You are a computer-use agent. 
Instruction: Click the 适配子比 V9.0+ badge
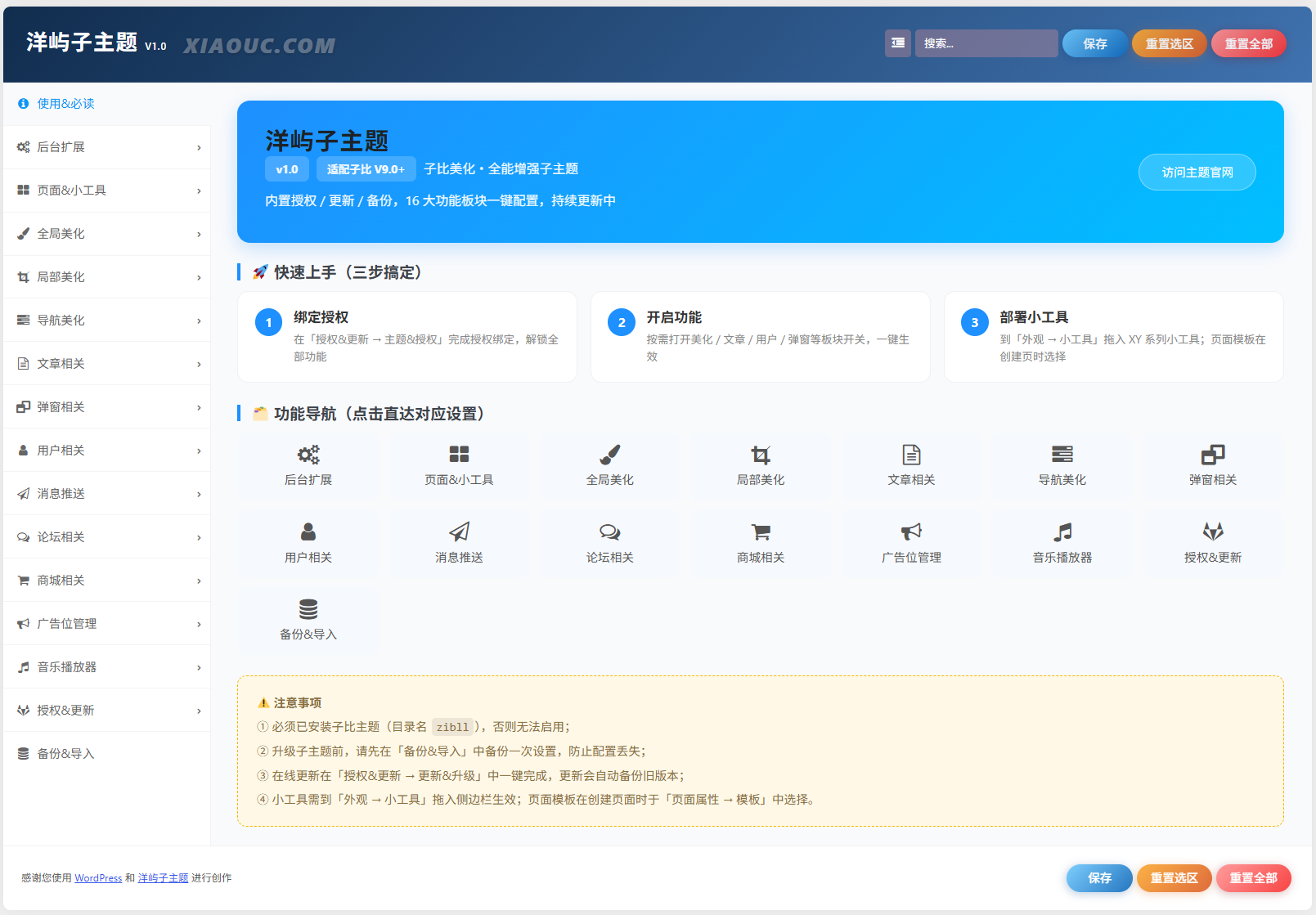click(366, 169)
